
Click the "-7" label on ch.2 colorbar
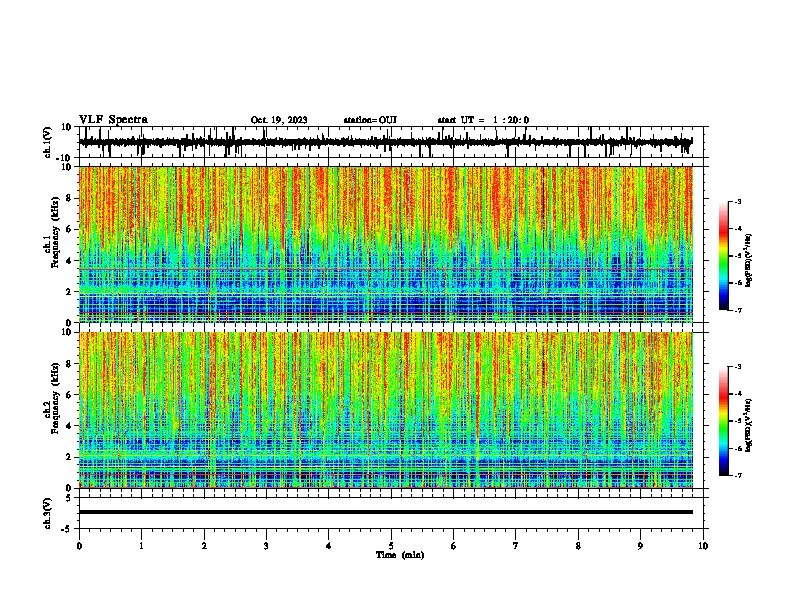[737, 475]
